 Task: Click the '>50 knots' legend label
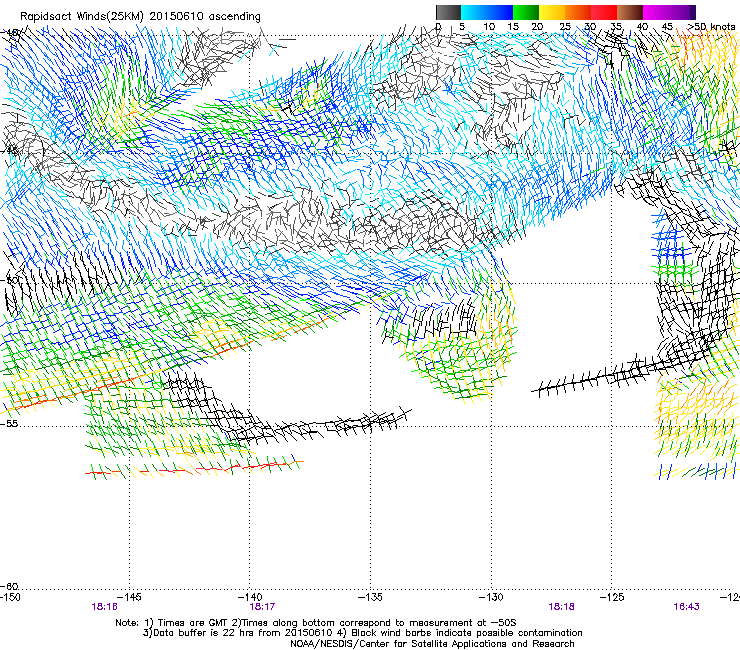pos(711,26)
